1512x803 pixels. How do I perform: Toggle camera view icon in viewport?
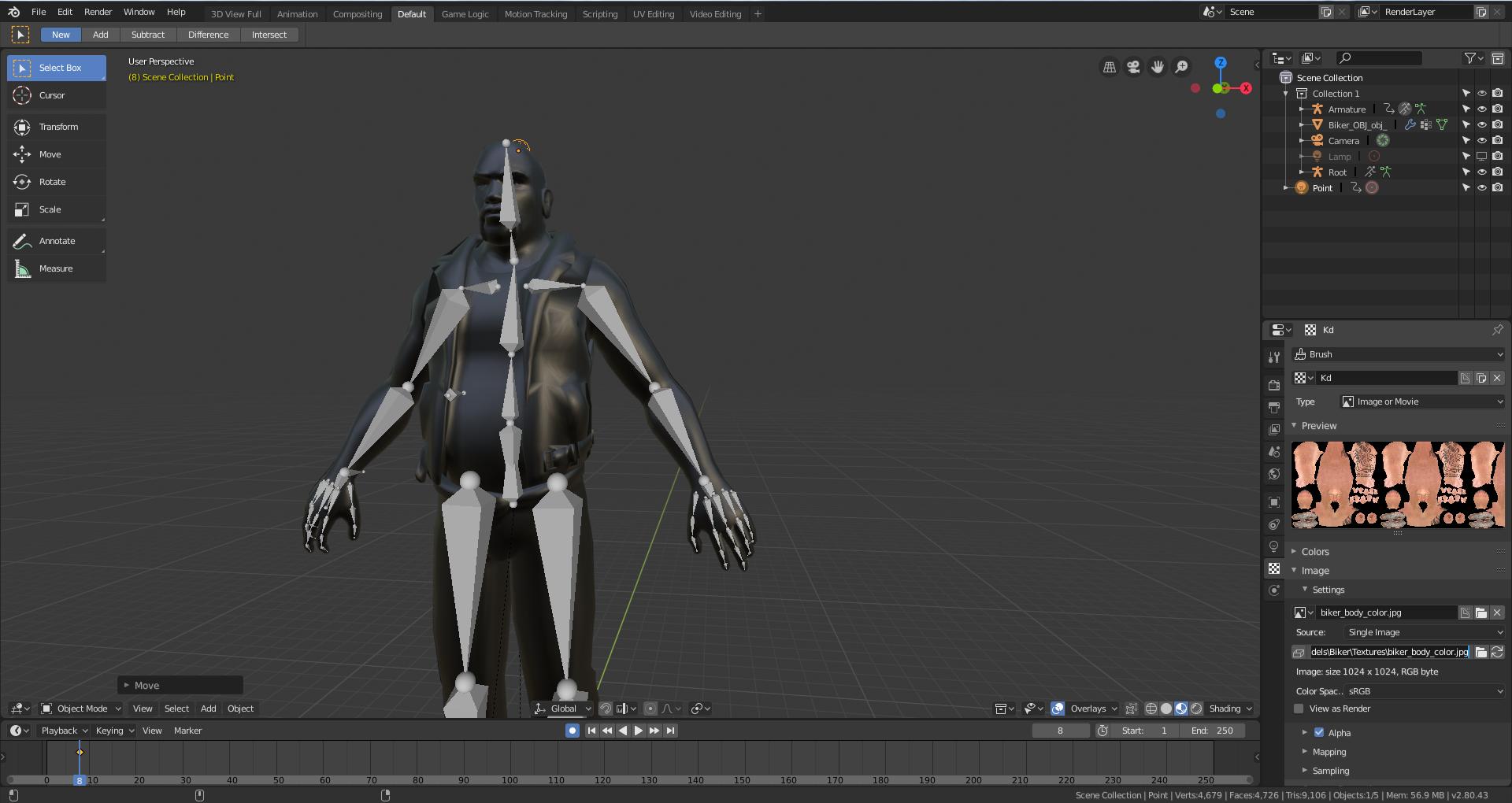point(1133,67)
